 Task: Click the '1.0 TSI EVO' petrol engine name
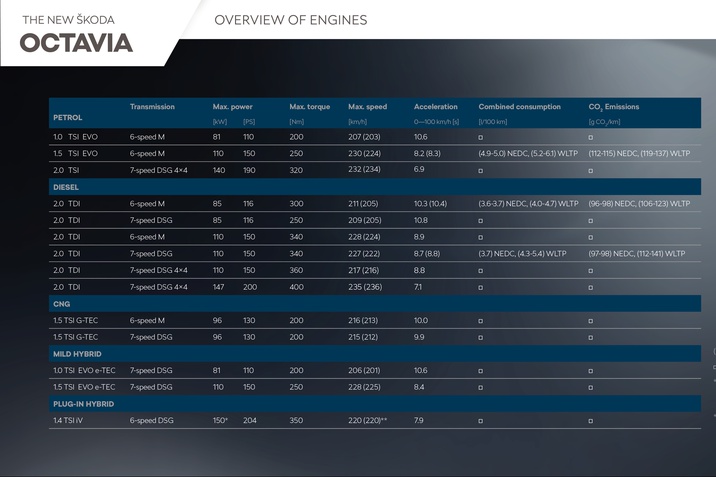point(75,137)
